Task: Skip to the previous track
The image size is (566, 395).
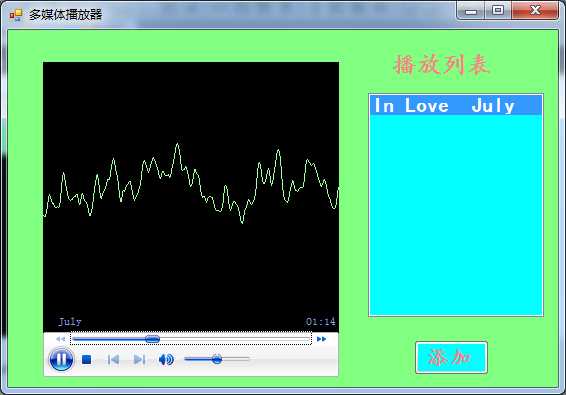Action: click(x=113, y=360)
